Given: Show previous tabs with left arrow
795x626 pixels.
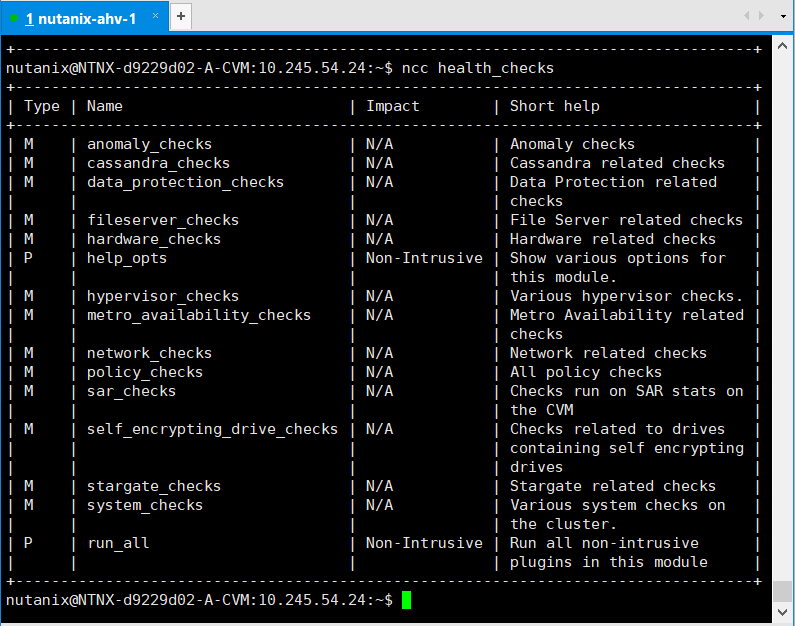Looking at the screenshot, I should tap(746, 16).
